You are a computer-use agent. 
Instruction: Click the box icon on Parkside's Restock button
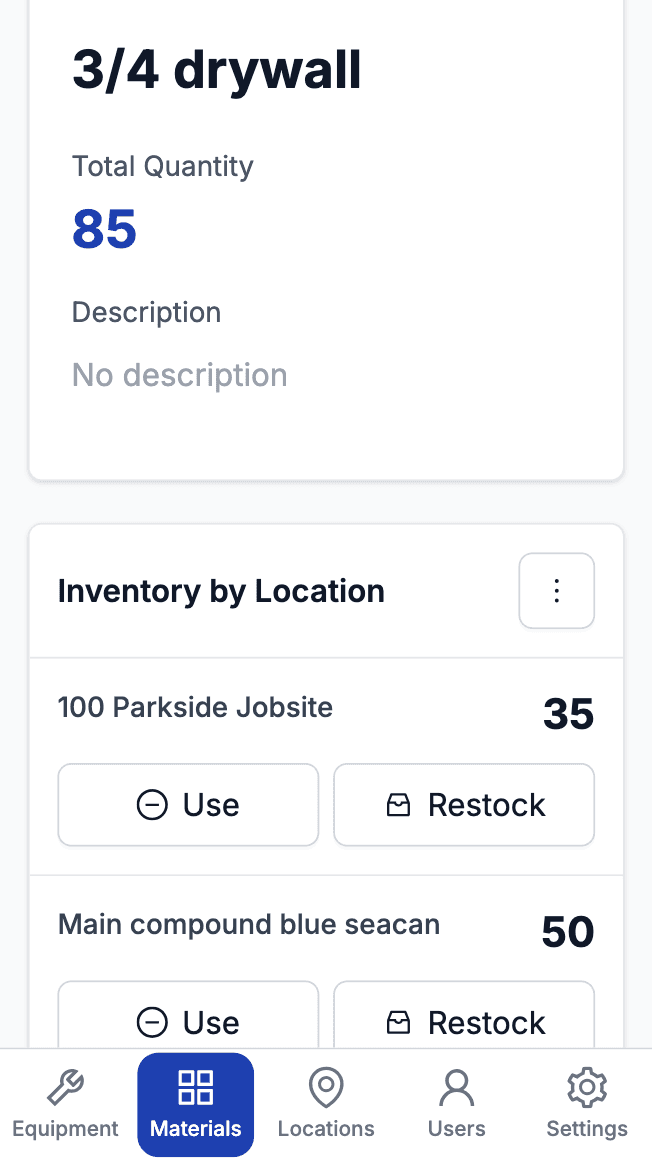pos(399,804)
